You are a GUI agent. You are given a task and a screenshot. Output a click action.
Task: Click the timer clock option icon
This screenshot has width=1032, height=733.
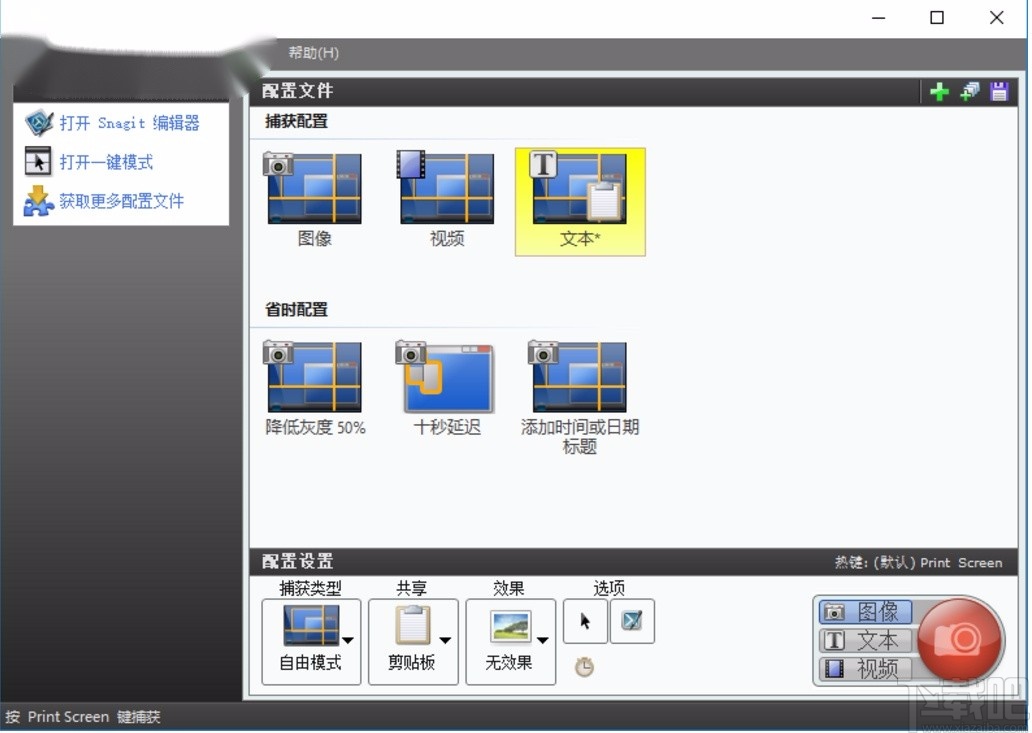584,667
